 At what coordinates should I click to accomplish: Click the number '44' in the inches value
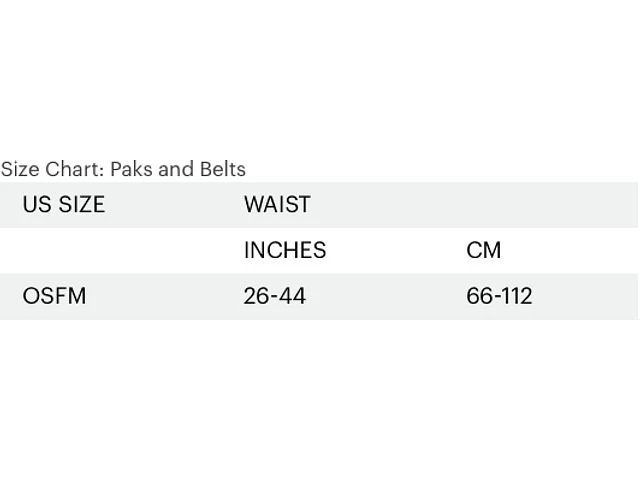pos(292,296)
